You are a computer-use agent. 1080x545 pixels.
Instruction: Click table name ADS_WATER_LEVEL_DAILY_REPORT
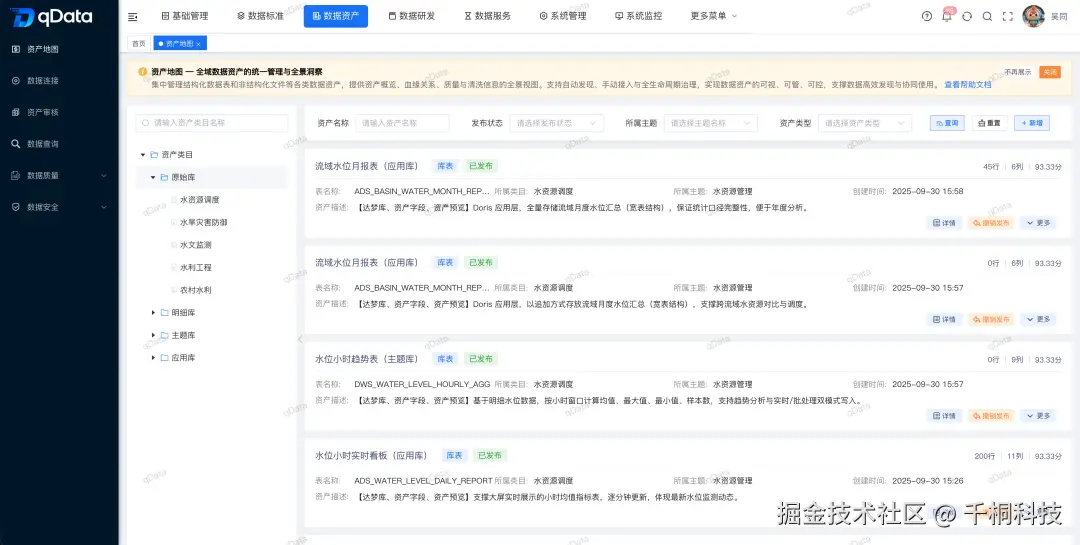(x=424, y=481)
